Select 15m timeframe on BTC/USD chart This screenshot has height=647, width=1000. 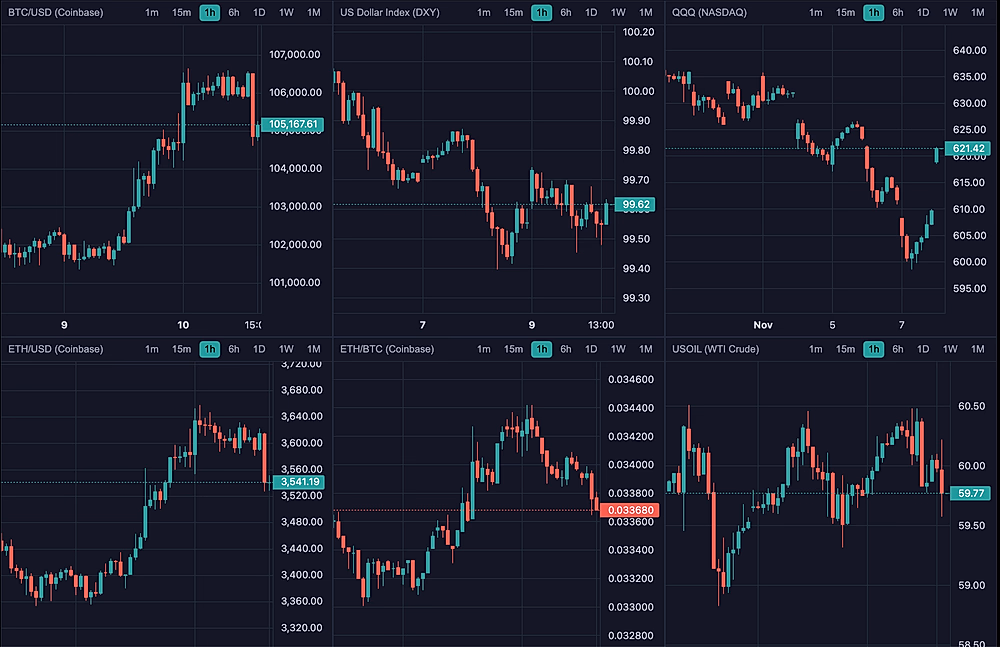point(181,13)
